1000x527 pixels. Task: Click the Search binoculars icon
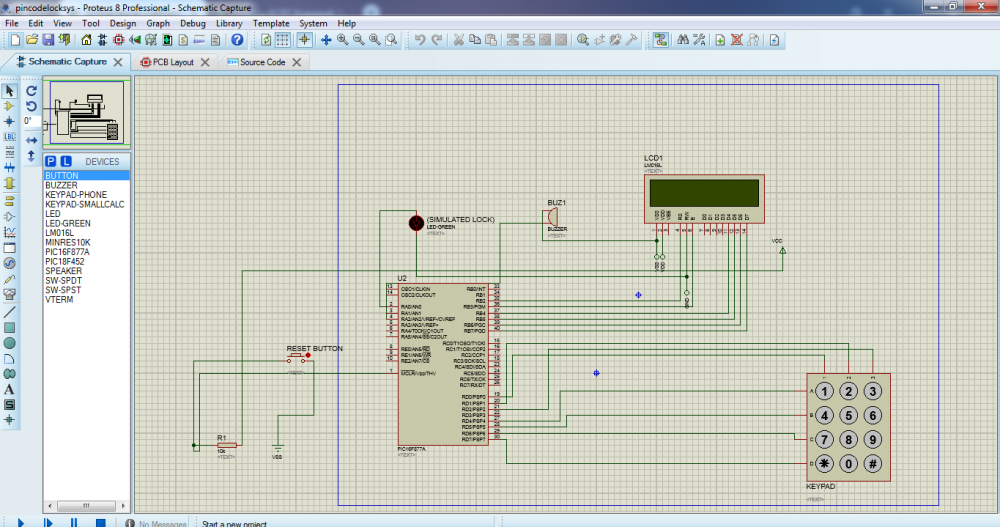coord(683,40)
